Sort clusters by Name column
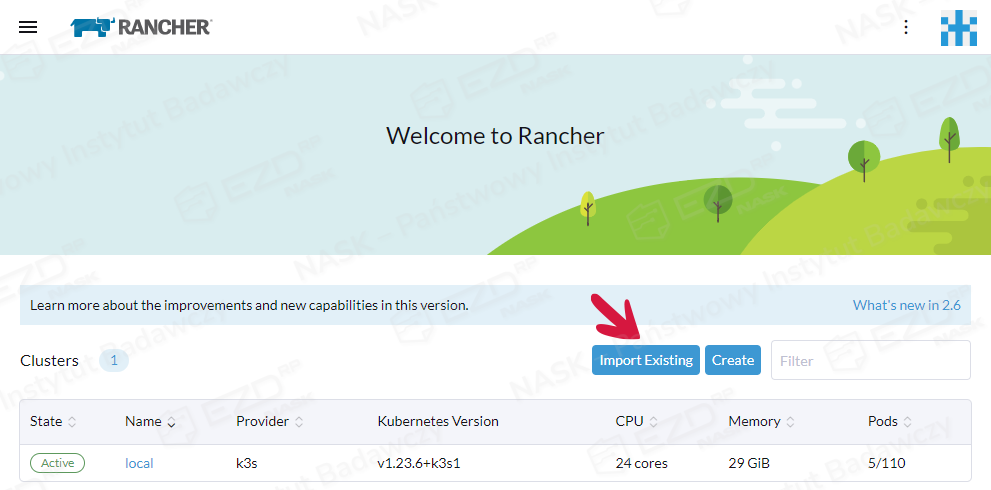This screenshot has width=991, height=490. pyautogui.click(x=150, y=421)
